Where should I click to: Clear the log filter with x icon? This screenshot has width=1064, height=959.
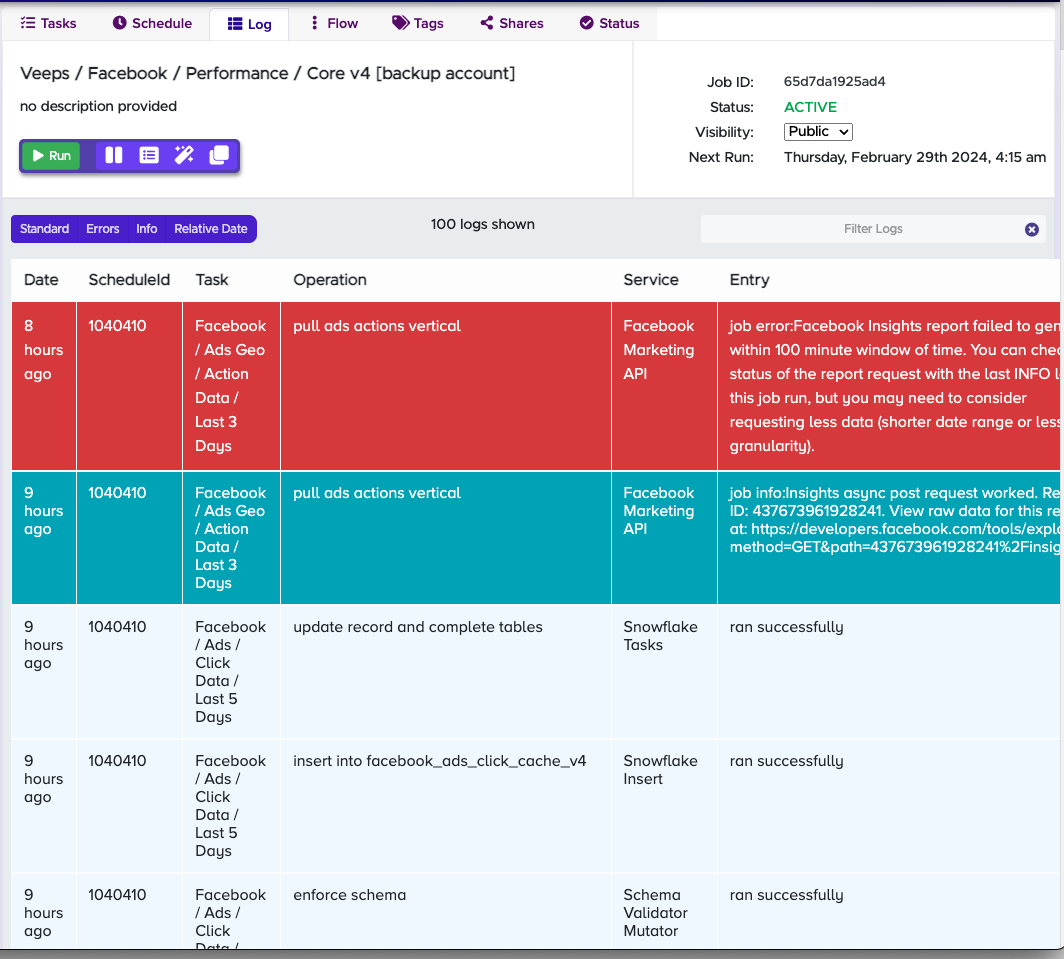coord(1031,229)
